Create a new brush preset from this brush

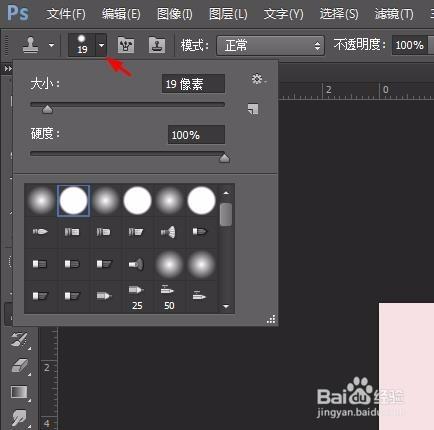pyautogui.click(x=253, y=109)
